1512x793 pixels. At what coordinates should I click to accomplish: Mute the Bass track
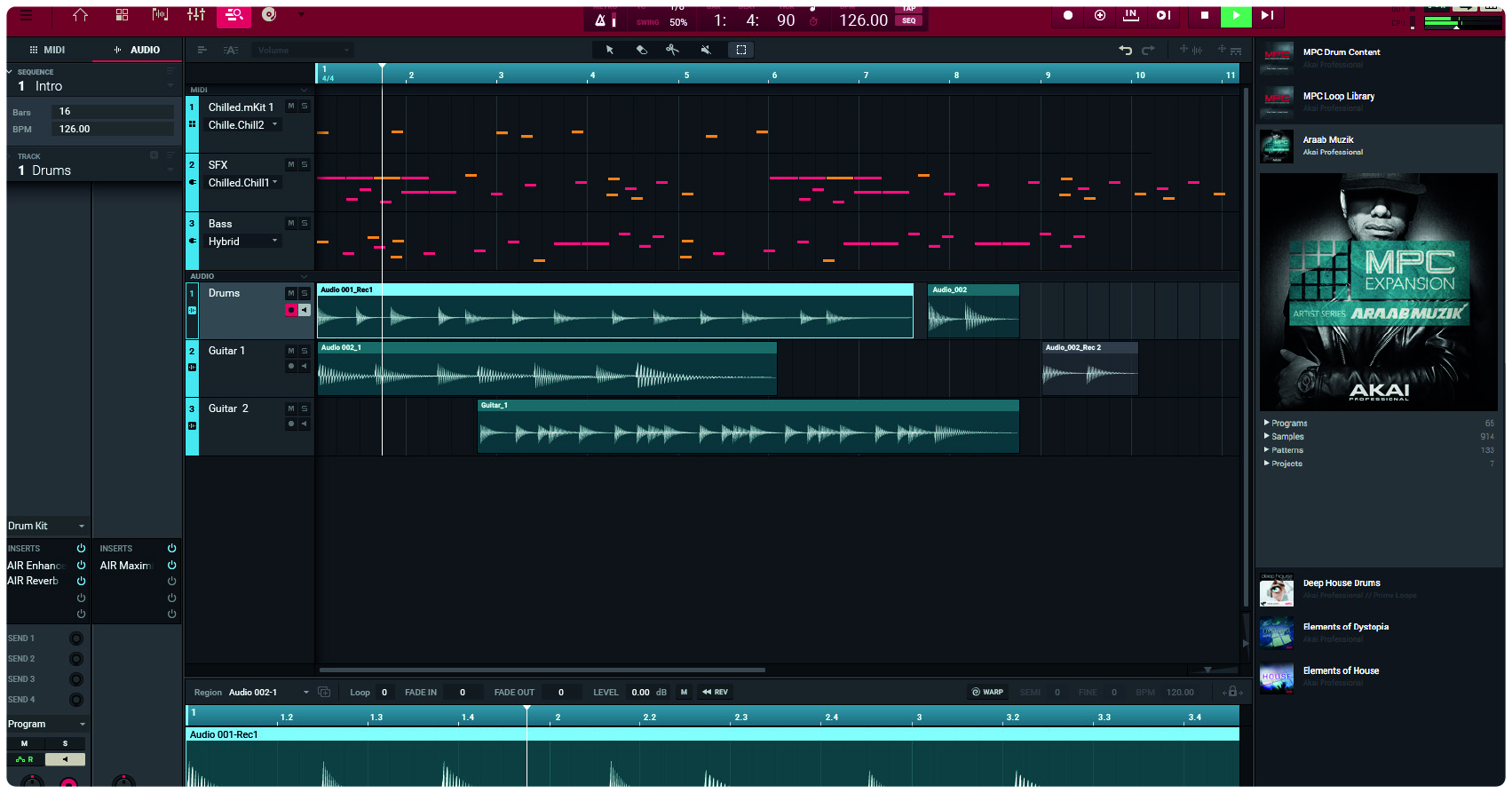click(290, 223)
